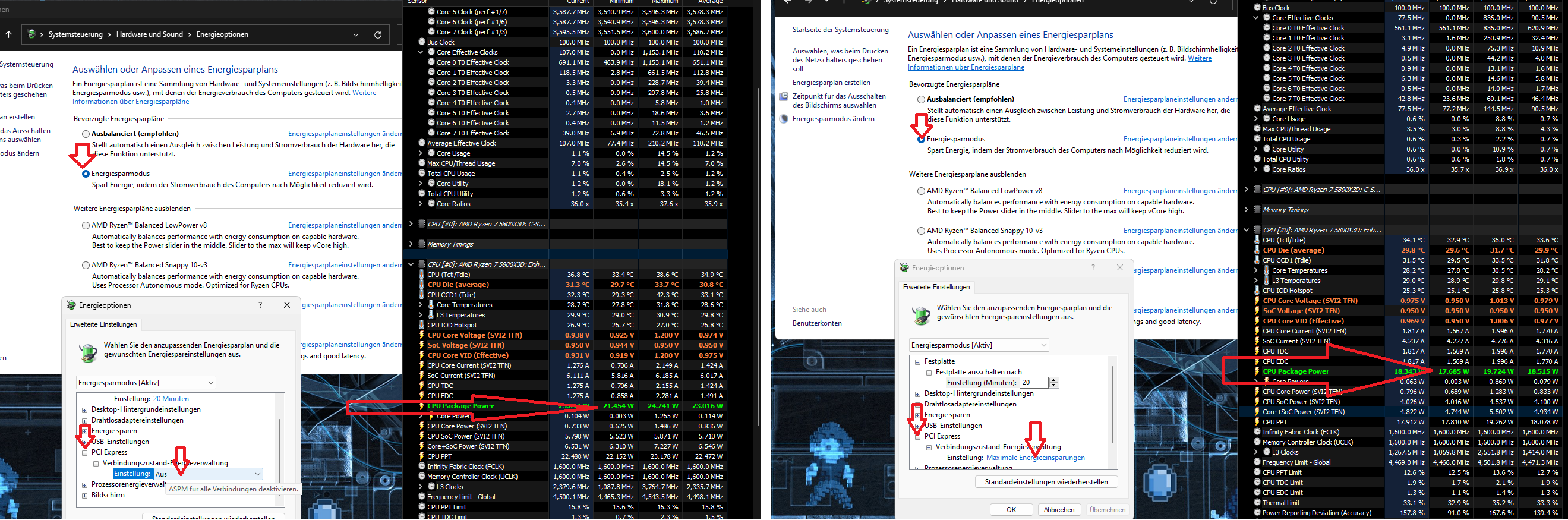Click the tree scrollbar in the dialog showing 'Aus'
This screenshot has width=1568, height=520.
pyautogui.click(x=279, y=450)
